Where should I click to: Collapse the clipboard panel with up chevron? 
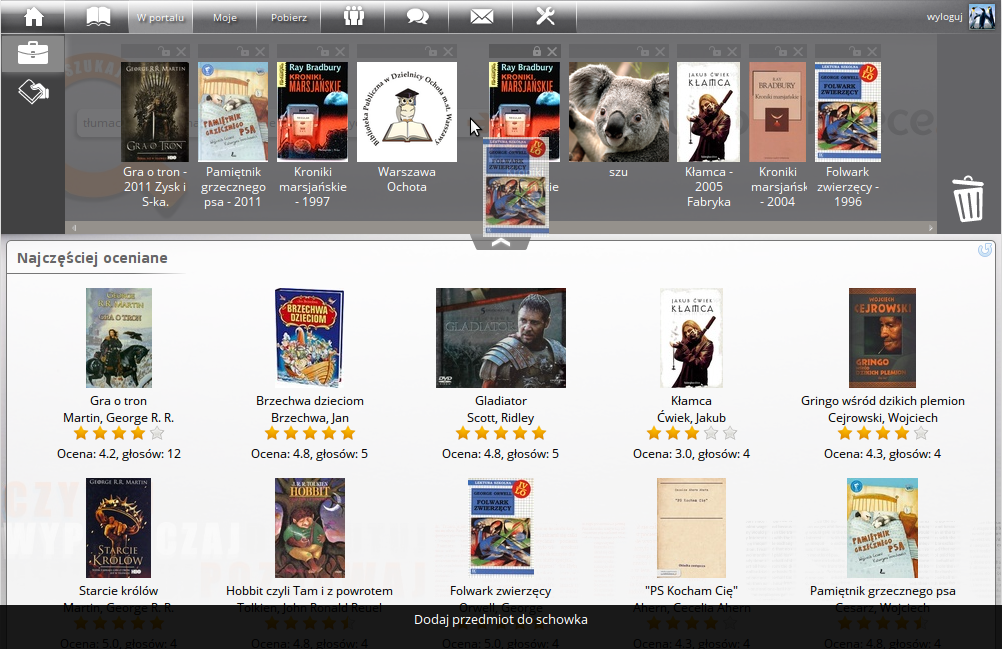click(x=501, y=241)
